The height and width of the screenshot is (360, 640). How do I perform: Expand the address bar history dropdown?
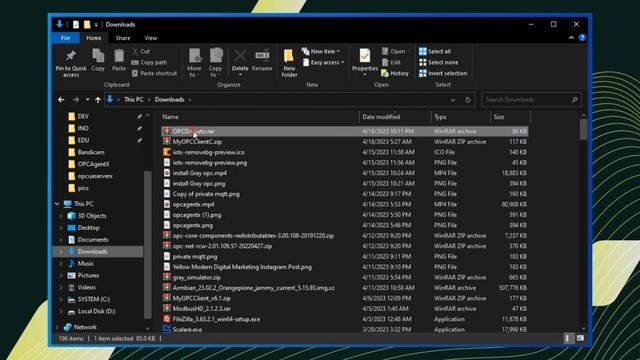click(x=453, y=100)
